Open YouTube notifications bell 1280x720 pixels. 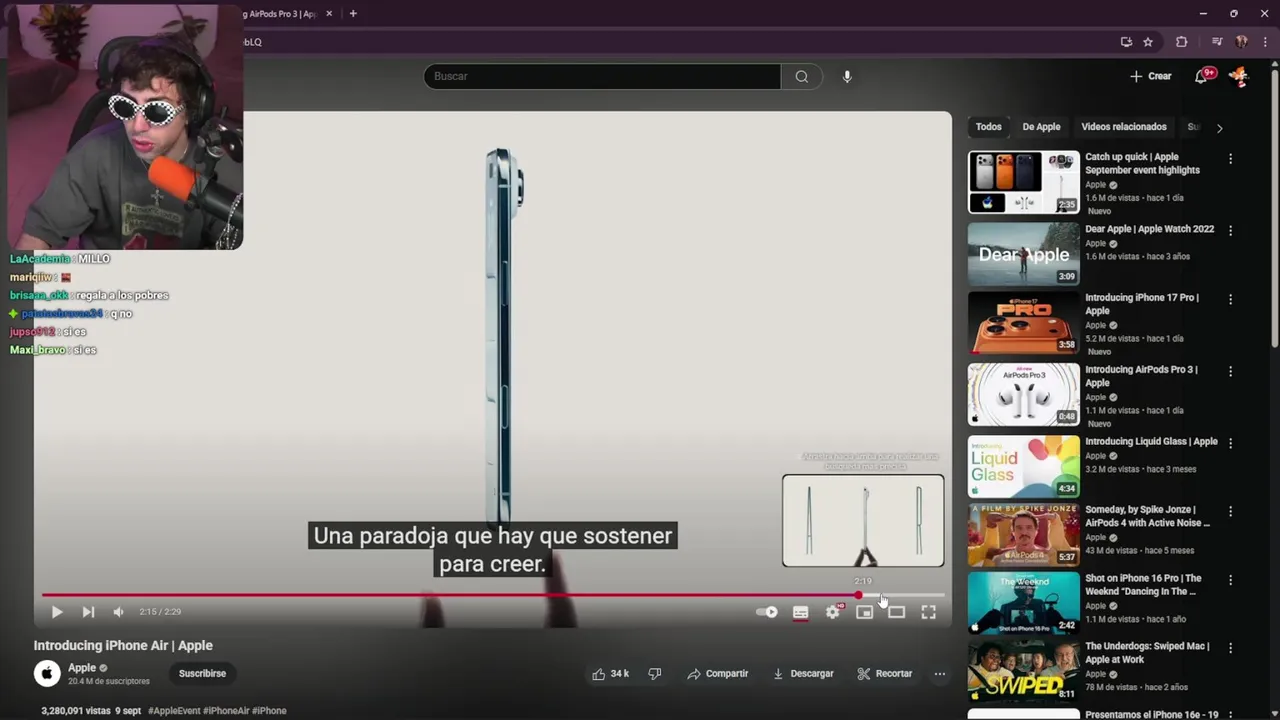(1202, 76)
